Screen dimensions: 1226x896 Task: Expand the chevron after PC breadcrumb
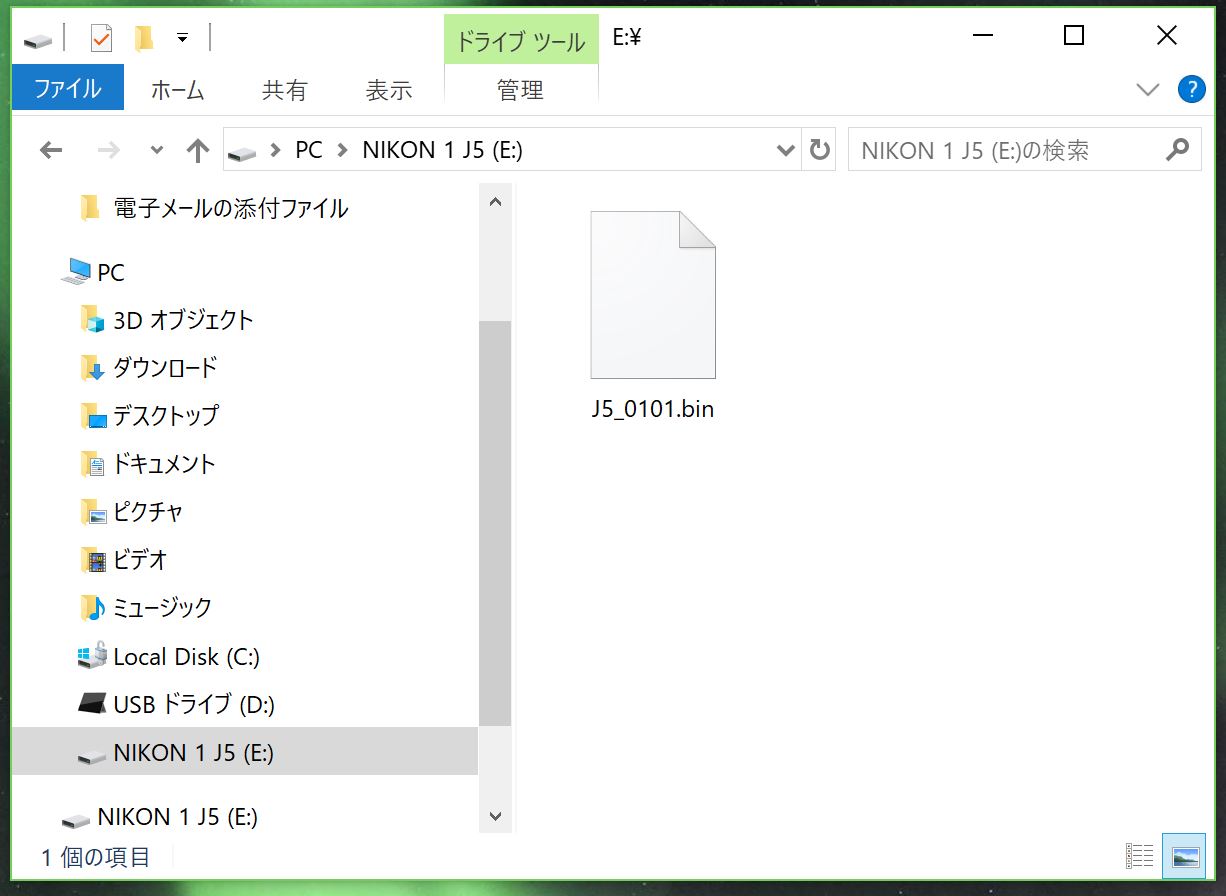[x=343, y=150]
